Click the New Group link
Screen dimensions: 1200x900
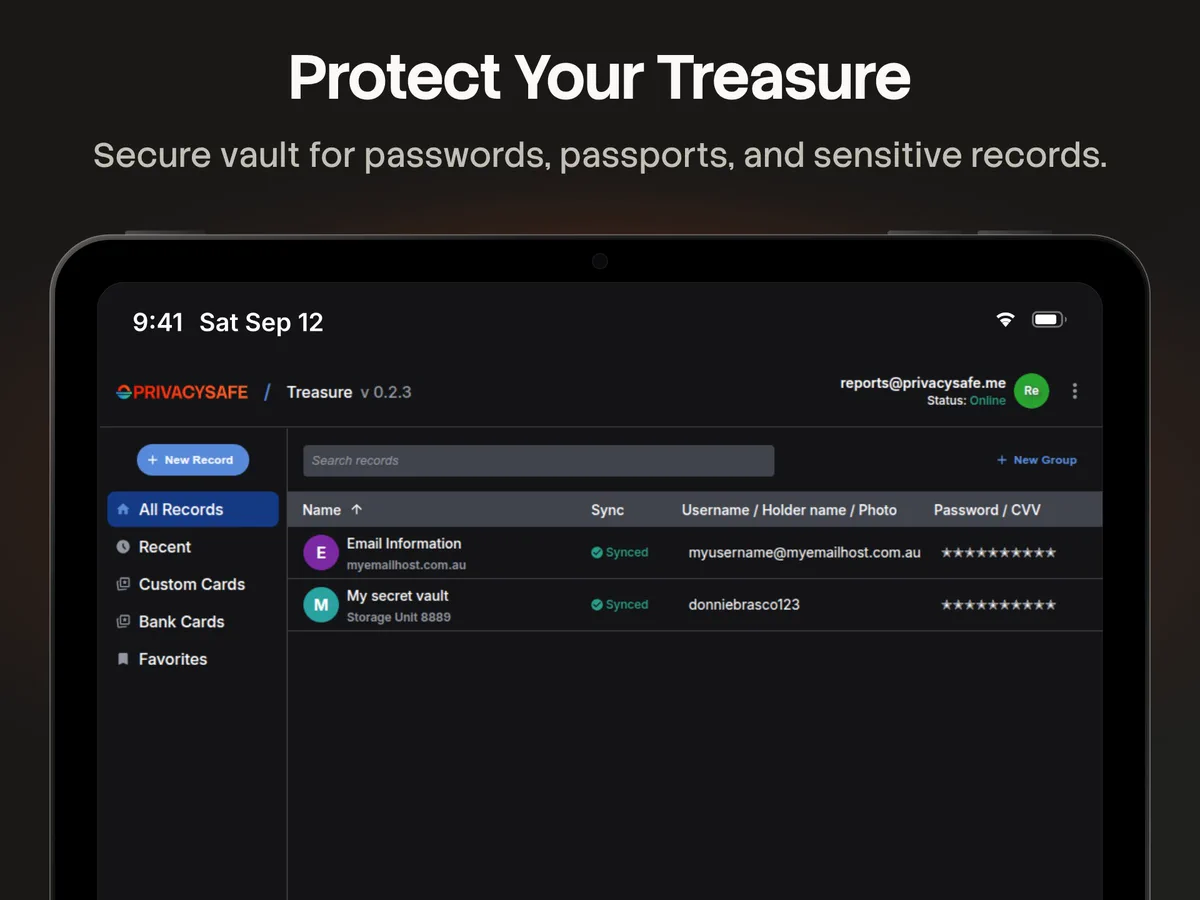(x=1037, y=460)
